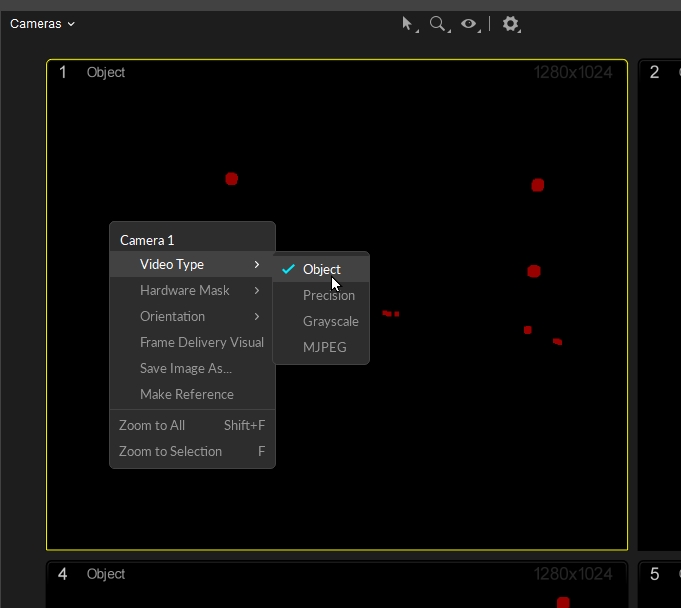Image resolution: width=681 pixels, height=608 pixels.
Task: Click camera 2 view number label
Action: [655, 72]
